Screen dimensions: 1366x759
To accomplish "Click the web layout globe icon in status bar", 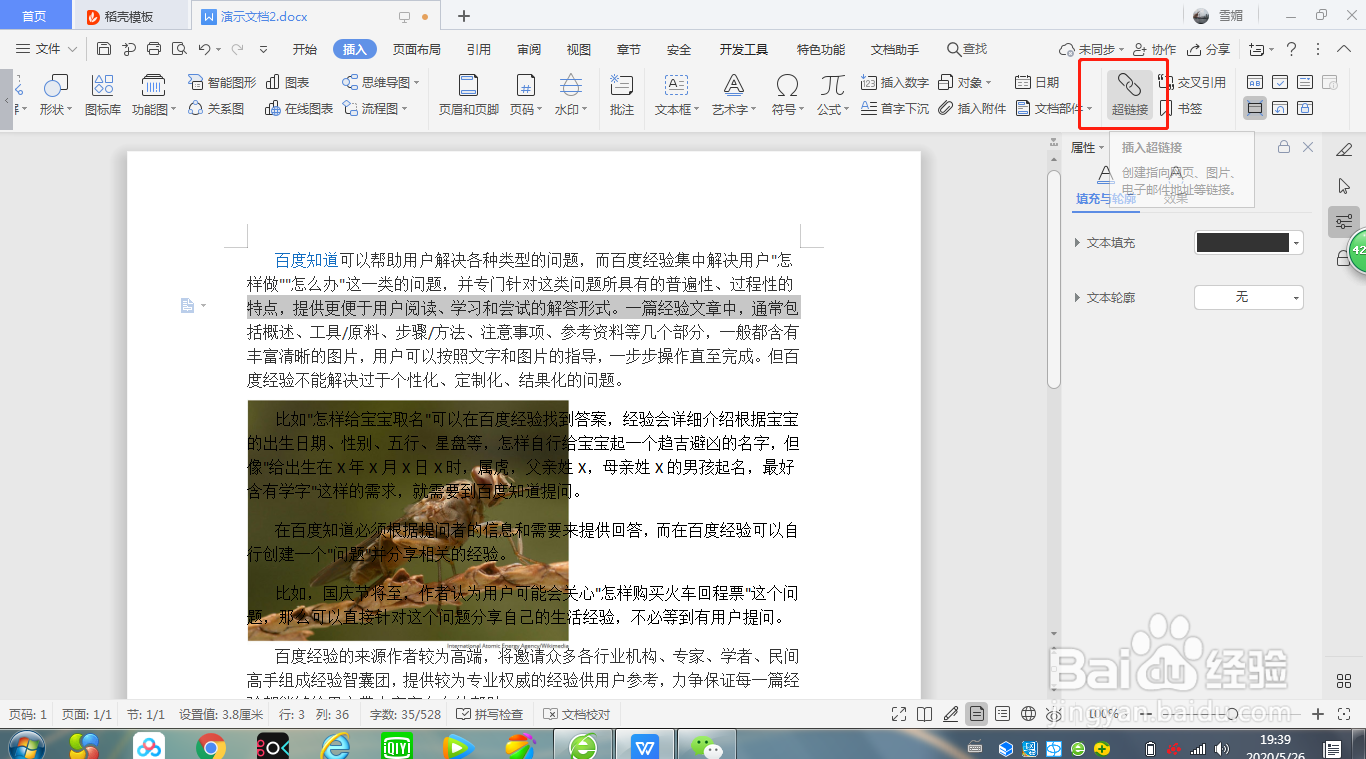I will pos(1029,714).
